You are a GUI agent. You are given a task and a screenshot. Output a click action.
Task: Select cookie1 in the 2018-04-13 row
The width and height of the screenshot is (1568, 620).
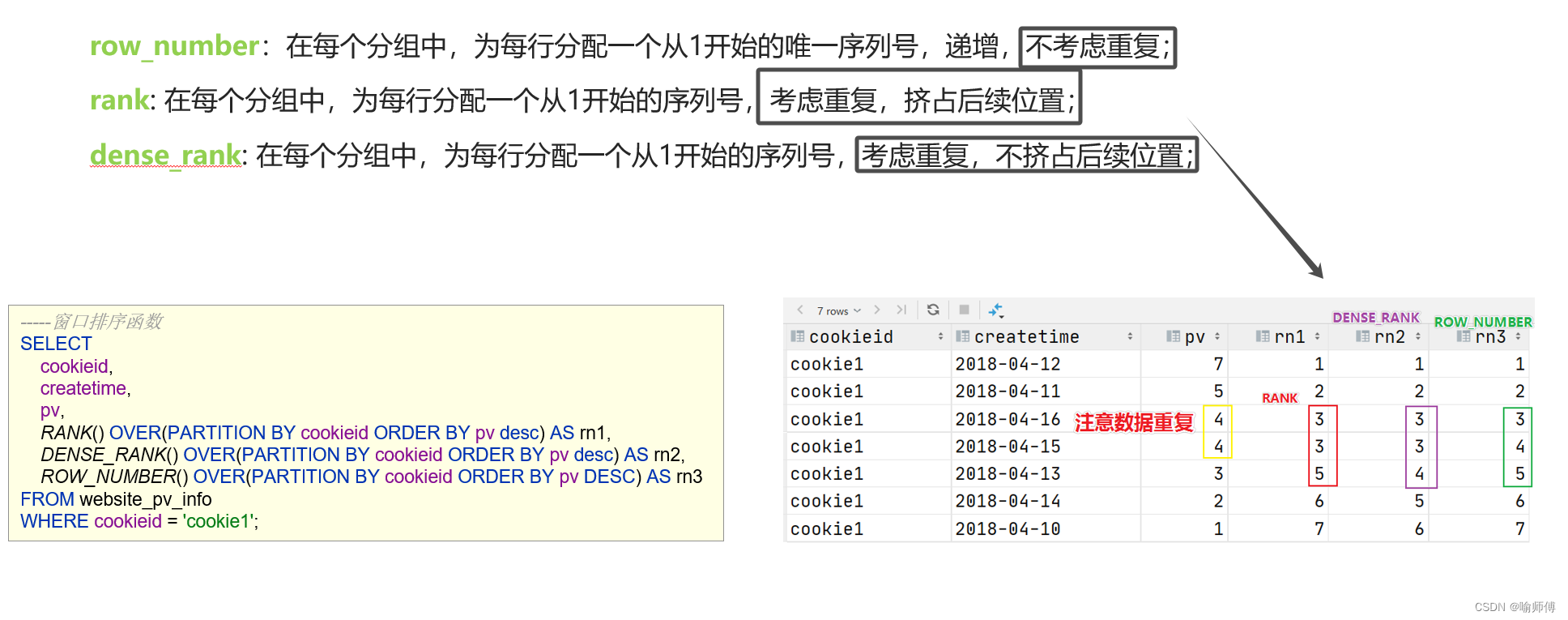(x=827, y=473)
